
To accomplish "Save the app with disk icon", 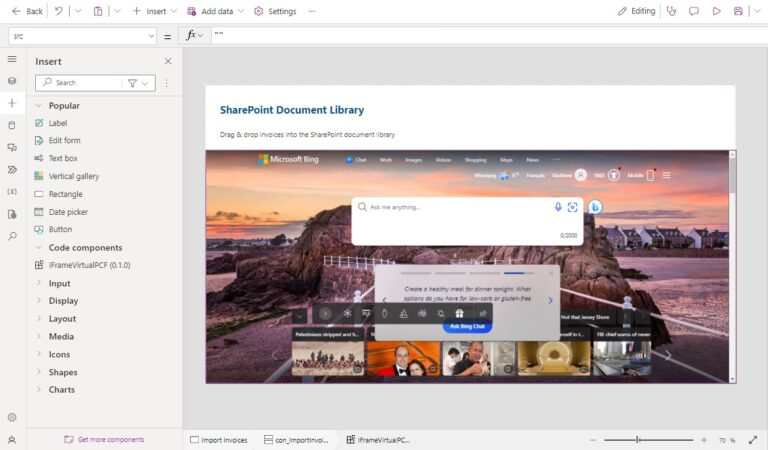I will (x=738, y=11).
